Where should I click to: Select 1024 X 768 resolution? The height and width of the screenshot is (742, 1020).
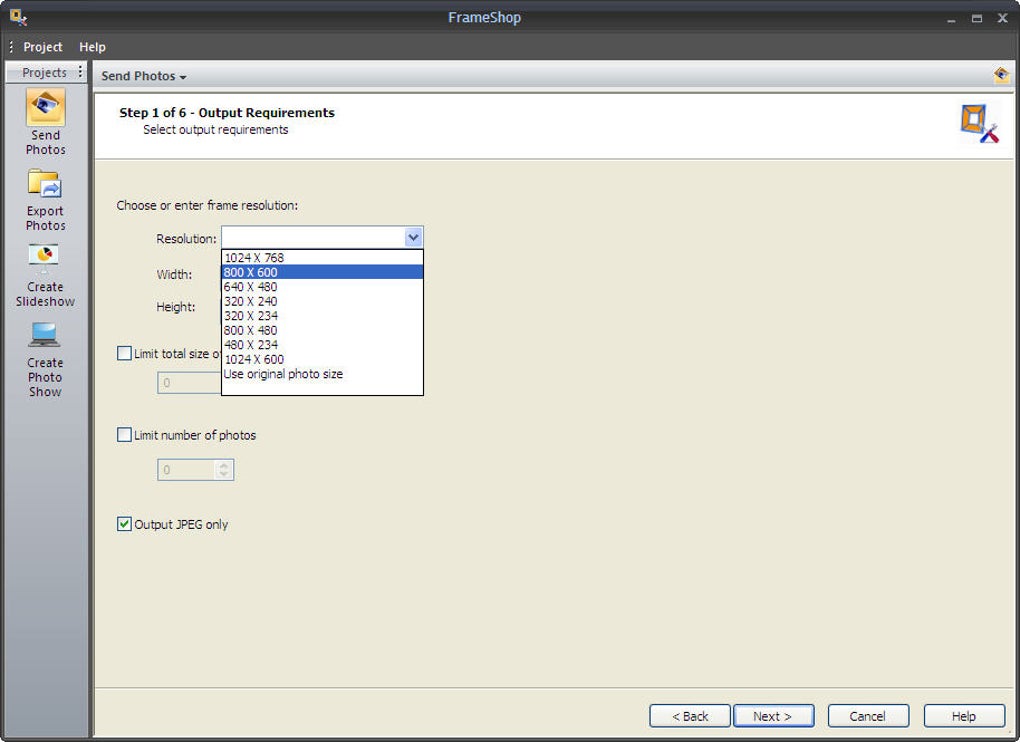click(322, 258)
